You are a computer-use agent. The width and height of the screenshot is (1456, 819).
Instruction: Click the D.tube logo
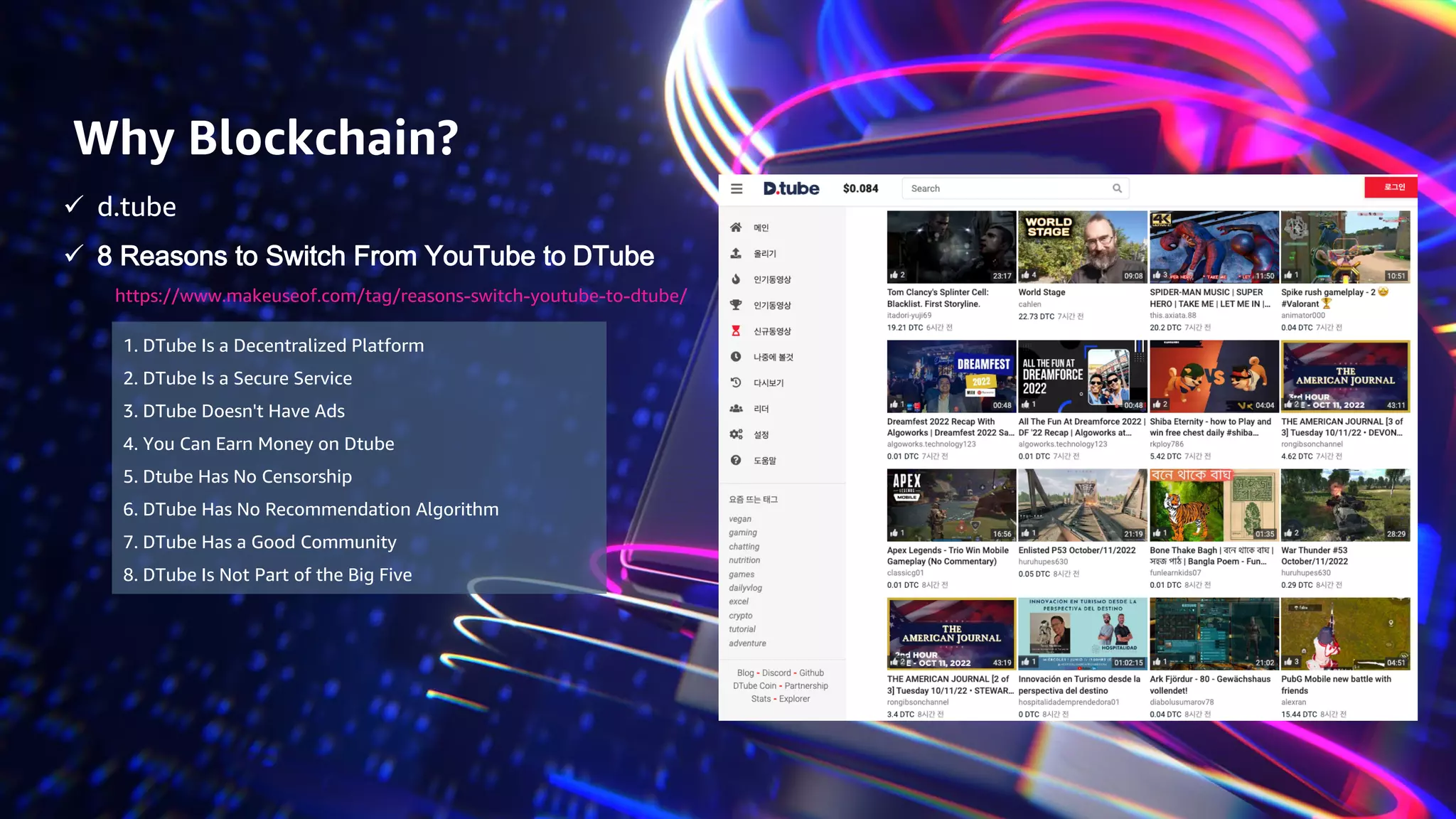tap(791, 188)
